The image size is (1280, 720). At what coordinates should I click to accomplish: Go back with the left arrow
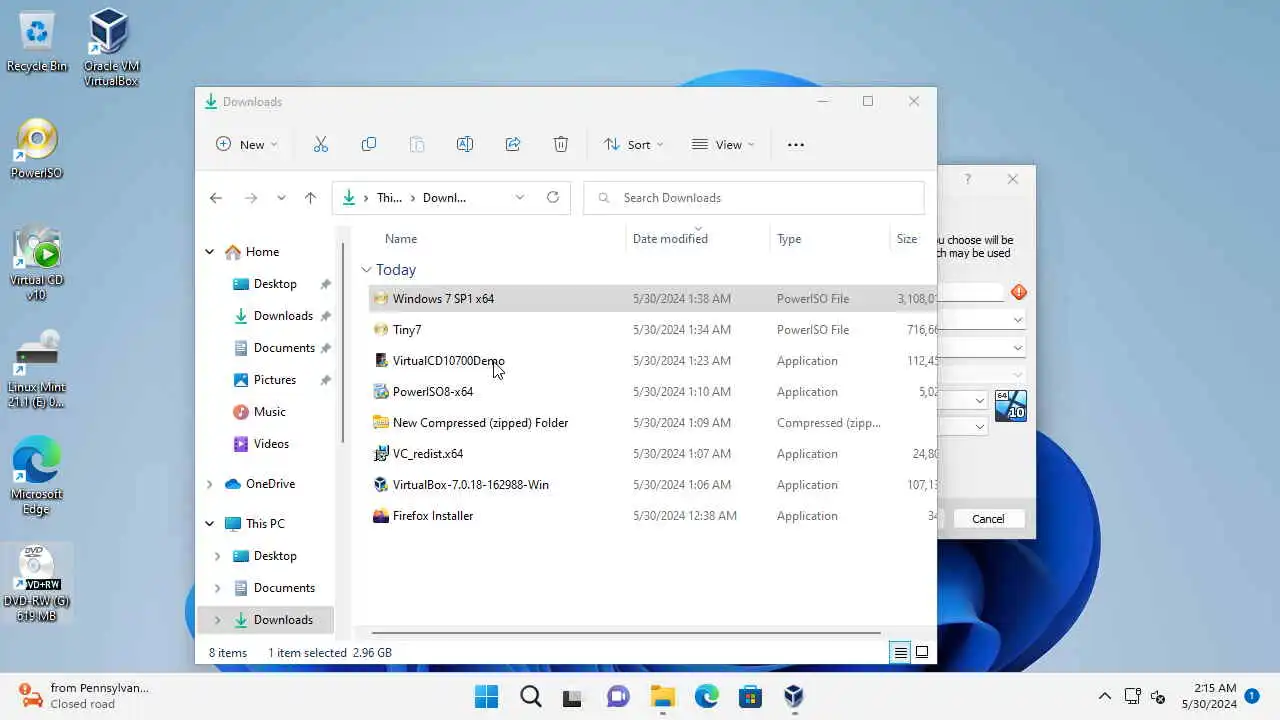tap(216, 198)
